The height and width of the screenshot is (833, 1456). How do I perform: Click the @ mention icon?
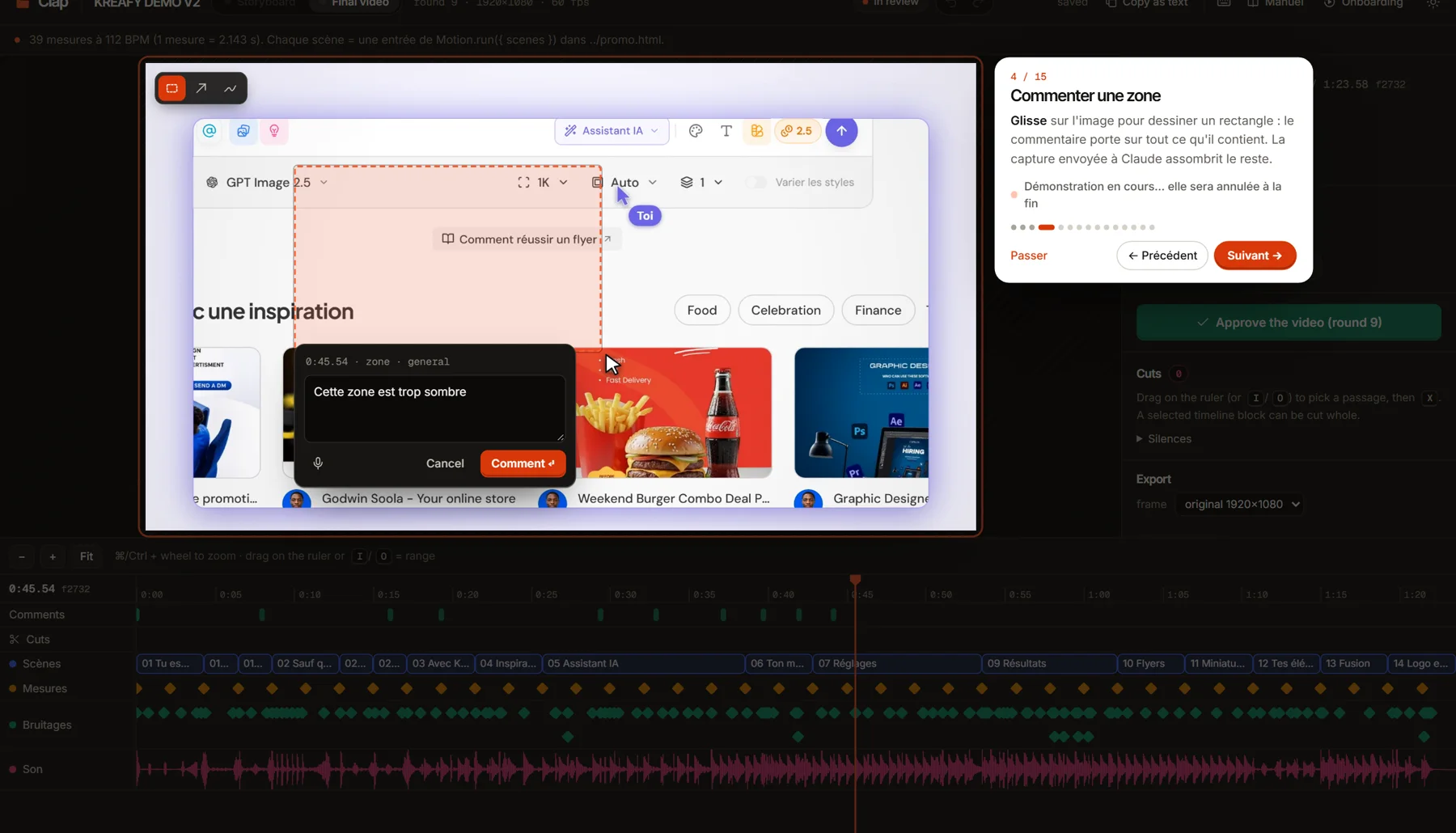[210, 130]
